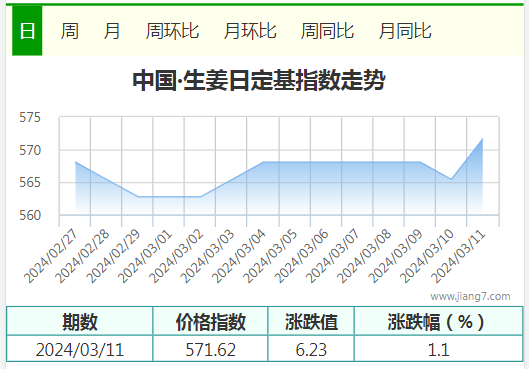The width and height of the screenshot is (529, 369).
Task: Open the 周同比 tab
Action: 327,31
